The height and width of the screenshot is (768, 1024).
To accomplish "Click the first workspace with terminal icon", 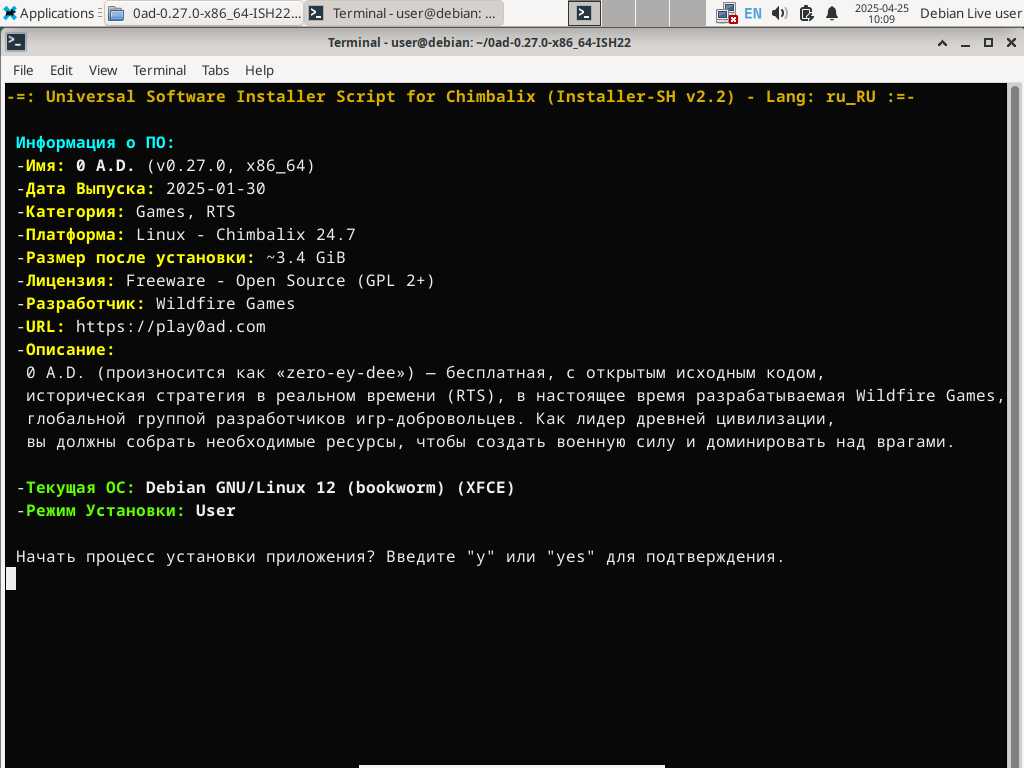I will 584,13.
